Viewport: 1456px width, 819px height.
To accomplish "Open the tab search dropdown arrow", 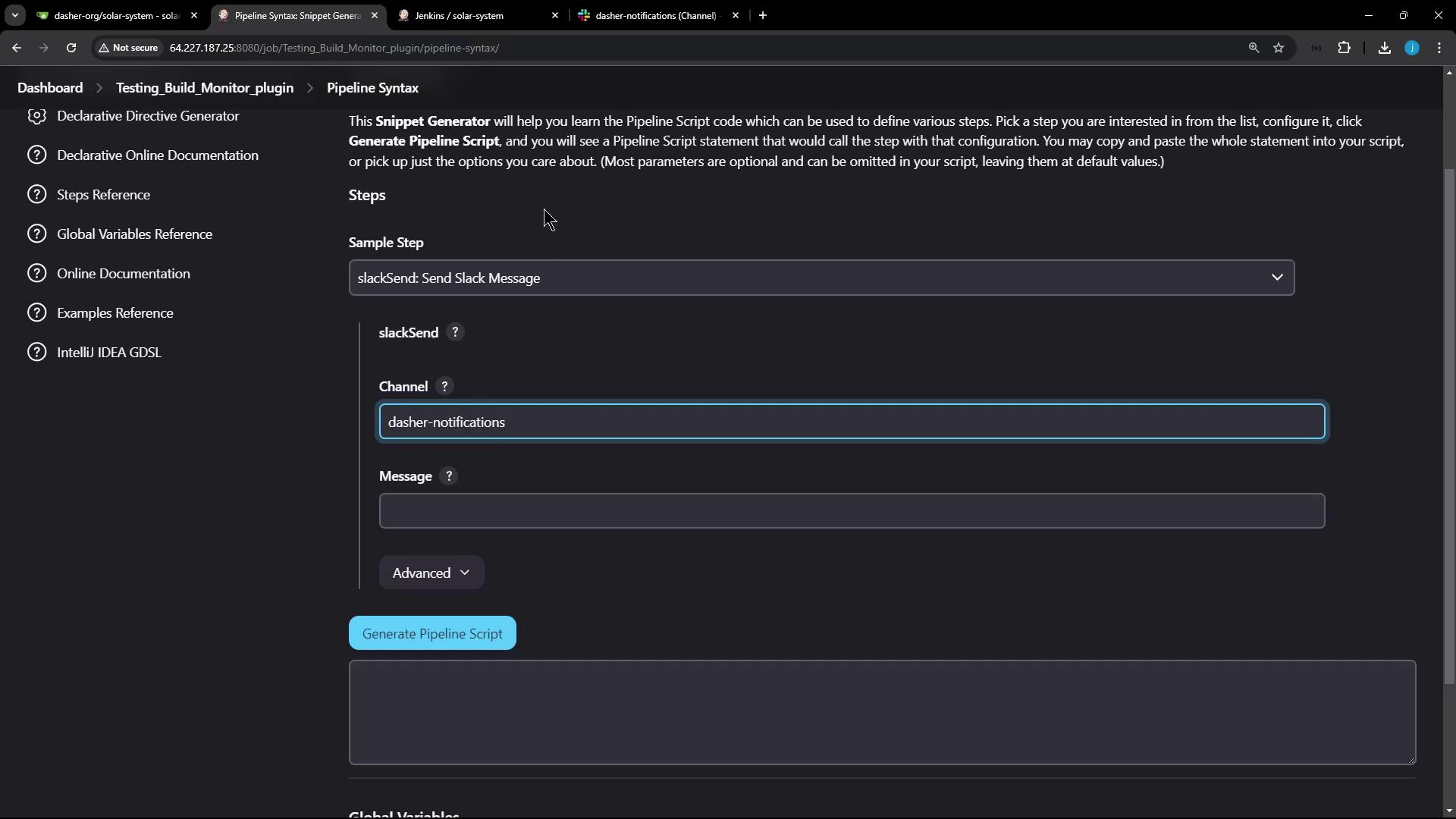I will [x=14, y=15].
